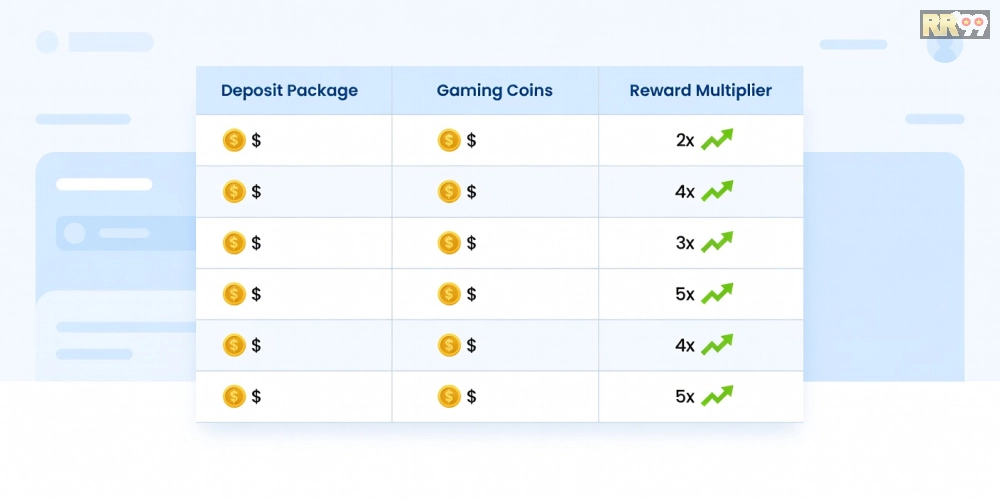1000x500 pixels.
Task: Select the Deposit Package column header
Action: tap(290, 91)
